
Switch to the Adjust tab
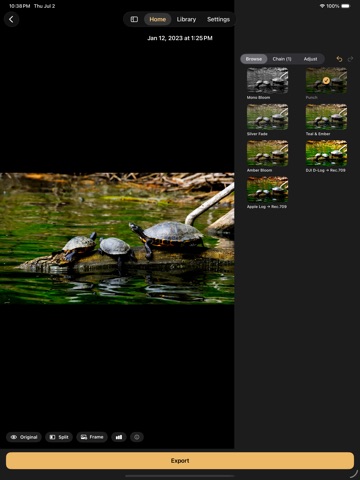click(310, 59)
